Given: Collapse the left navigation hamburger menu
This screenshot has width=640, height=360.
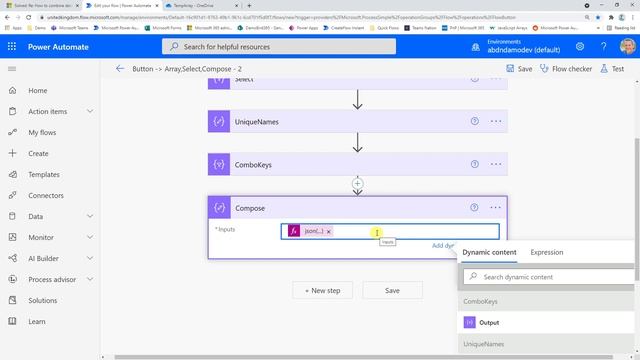Looking at the screenshot, I should pyautogui.click(x=12, y=69).
